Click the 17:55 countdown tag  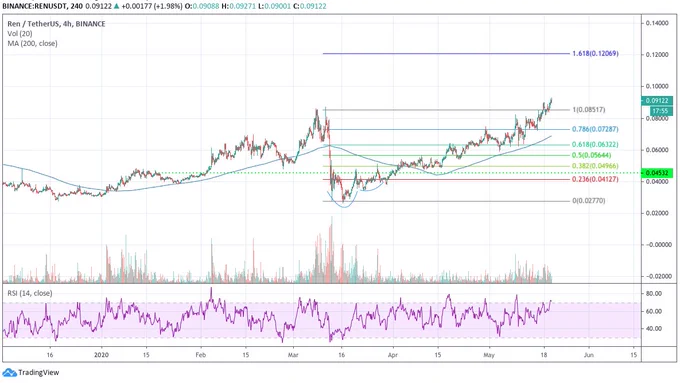[661, 111]
